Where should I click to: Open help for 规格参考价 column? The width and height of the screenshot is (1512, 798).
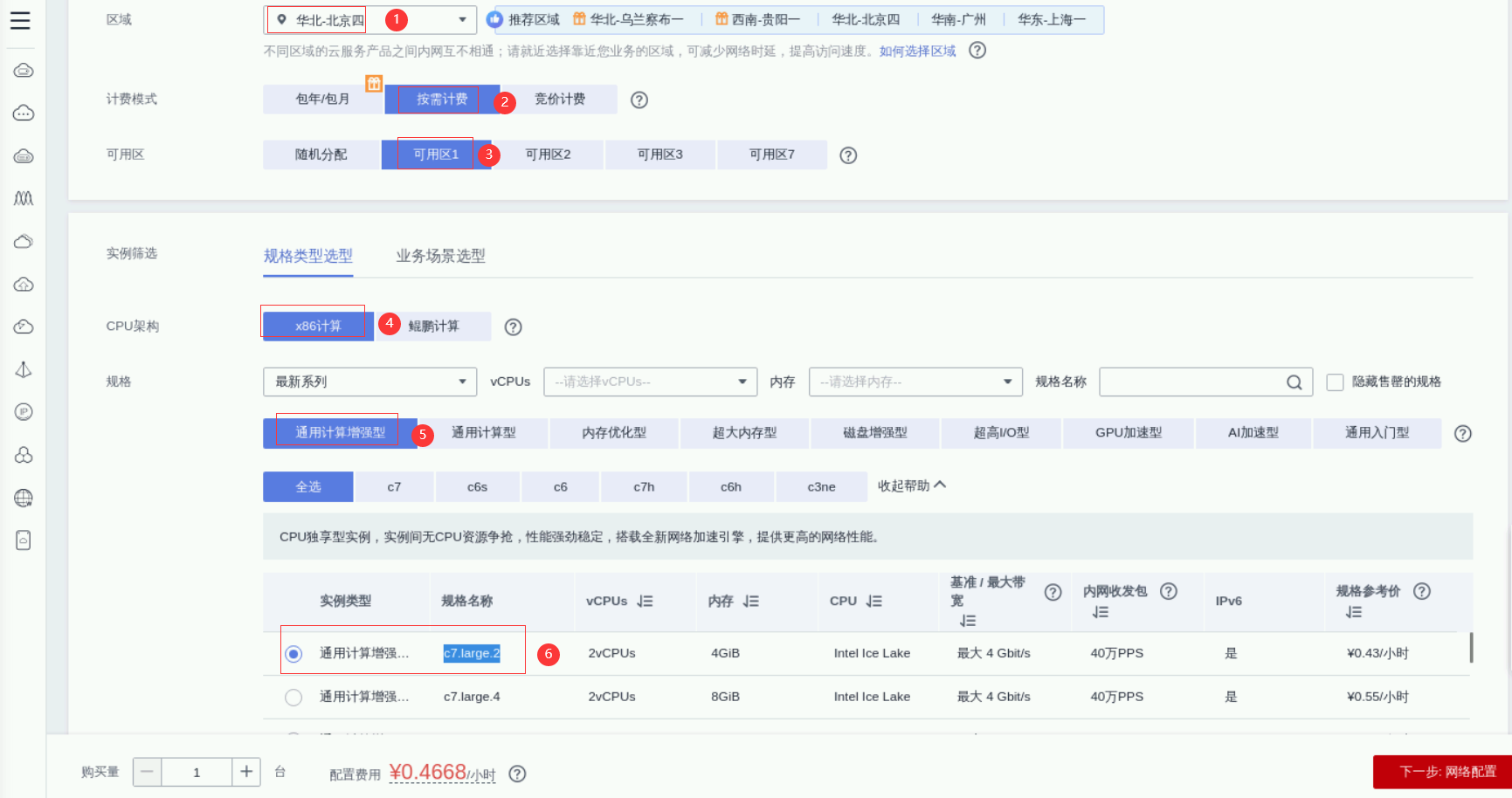click(1422, 591)
